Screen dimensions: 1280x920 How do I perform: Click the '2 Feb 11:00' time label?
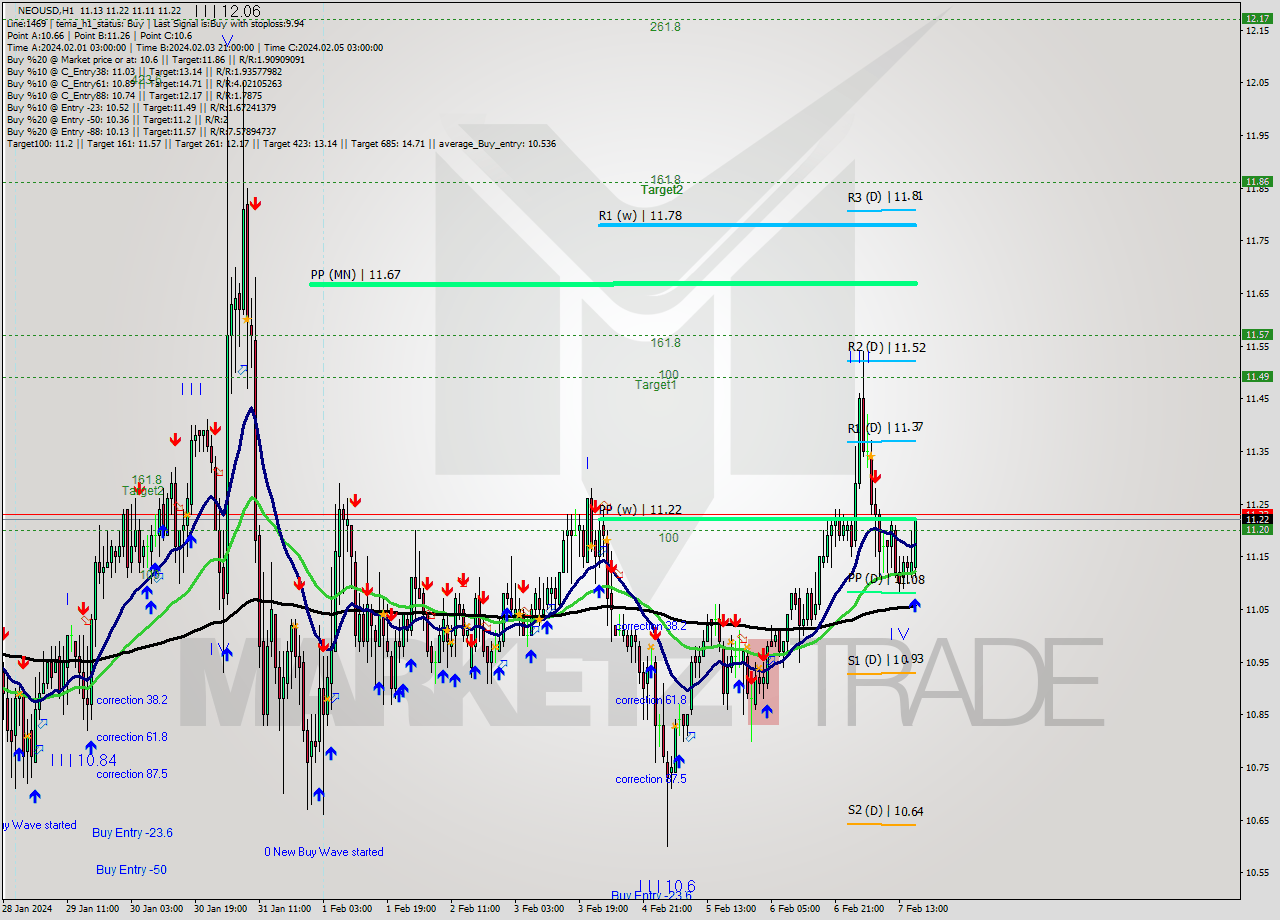coord(476,909)
